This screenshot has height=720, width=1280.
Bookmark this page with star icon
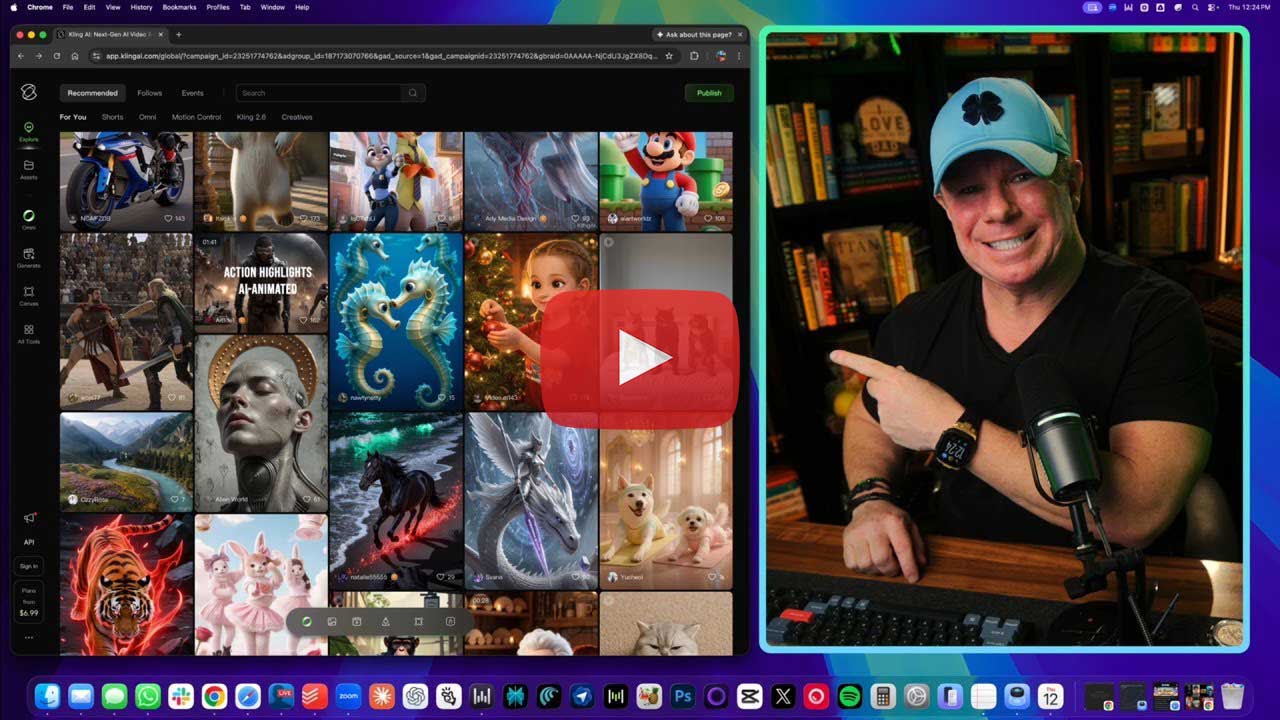click(669, 56)
